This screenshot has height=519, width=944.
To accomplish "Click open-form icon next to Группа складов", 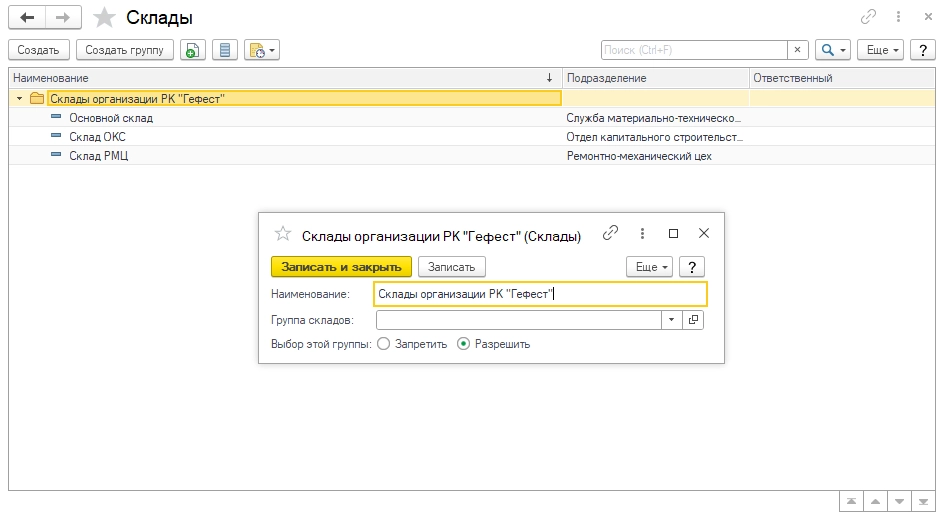I will [x=693, y=320].
